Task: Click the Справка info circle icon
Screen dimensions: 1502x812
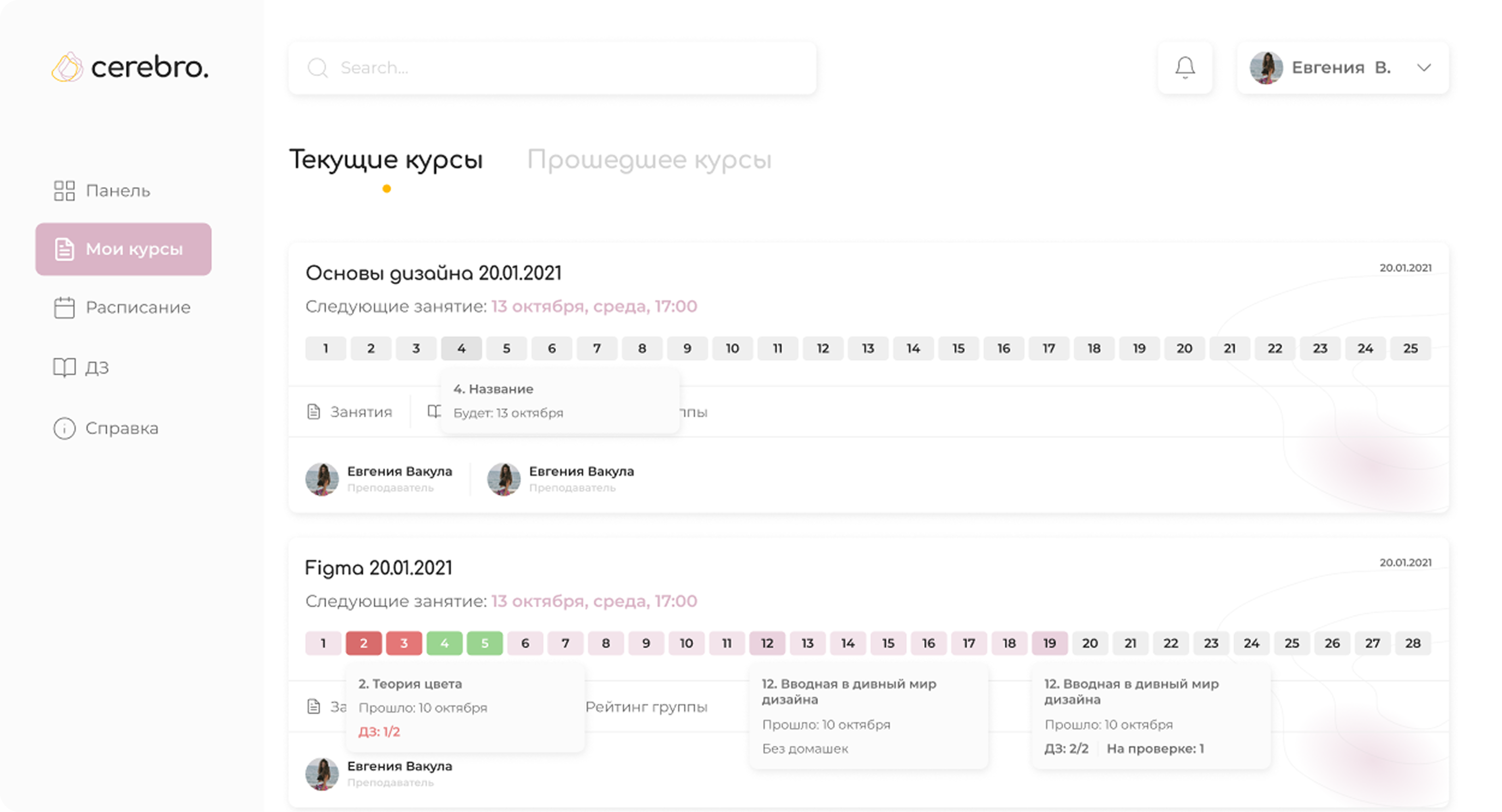Action: coord(64,428)
